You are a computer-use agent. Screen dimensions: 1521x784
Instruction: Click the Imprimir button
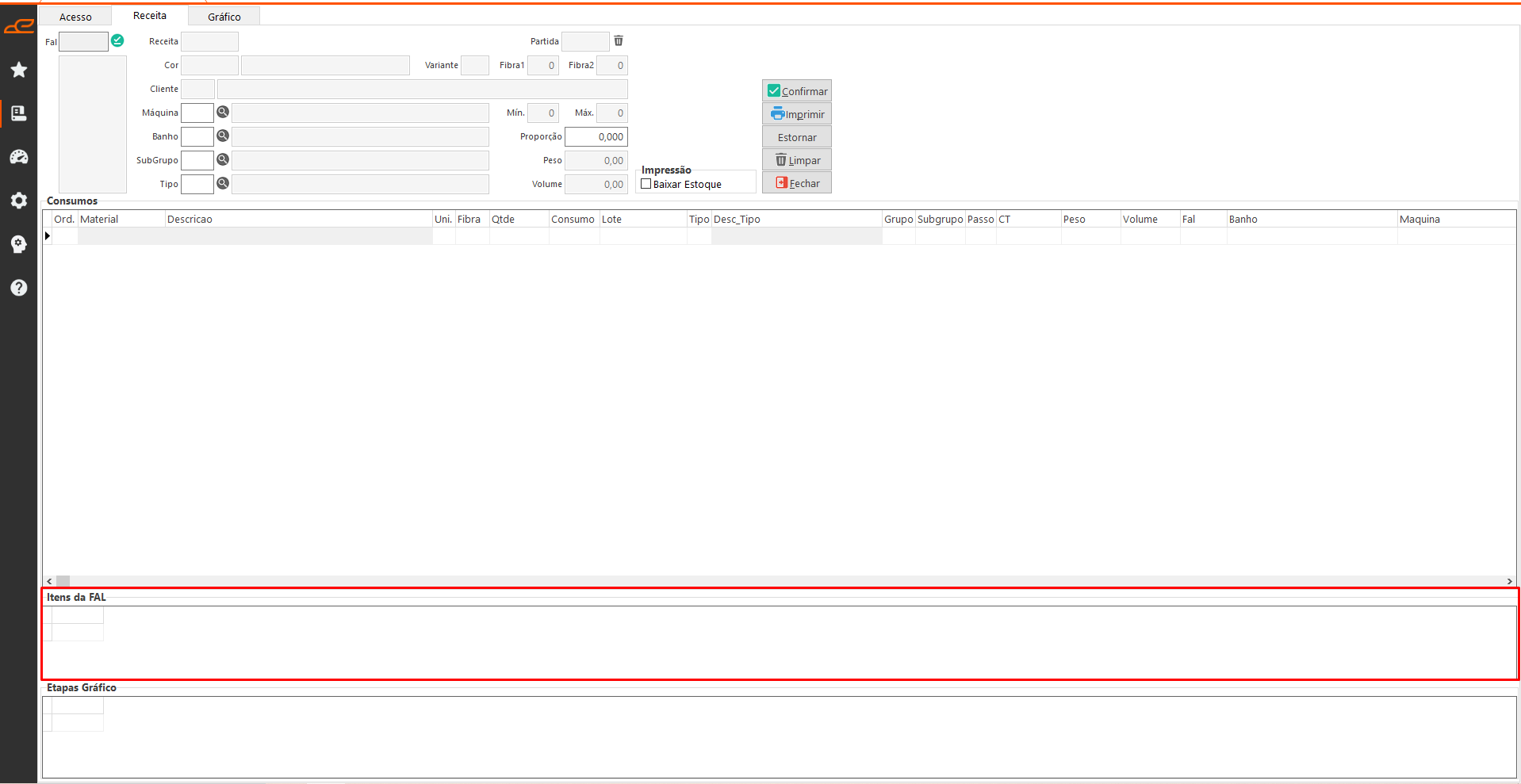[x=797, y=114]
